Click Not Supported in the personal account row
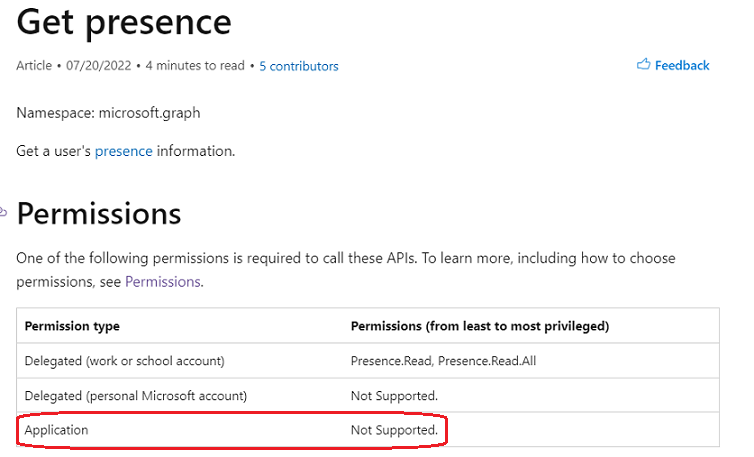The height and width of the screenshot is (457, 754). coord(394,395)
